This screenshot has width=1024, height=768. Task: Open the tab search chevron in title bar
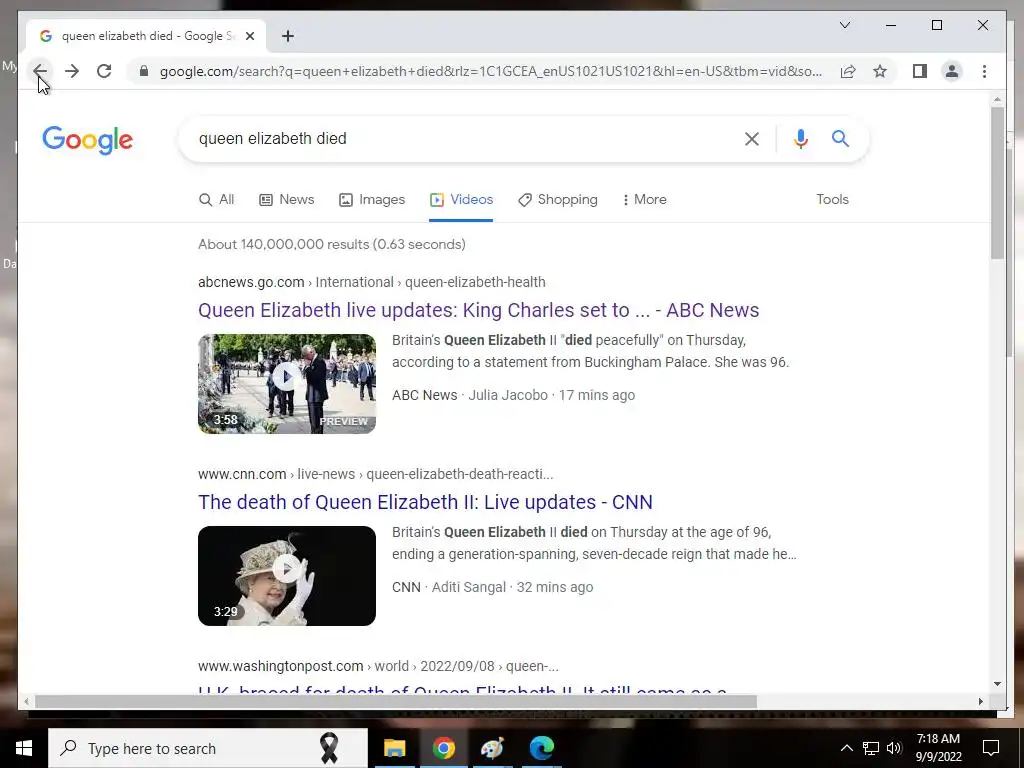pyautogui.click(x=844, y=25)
